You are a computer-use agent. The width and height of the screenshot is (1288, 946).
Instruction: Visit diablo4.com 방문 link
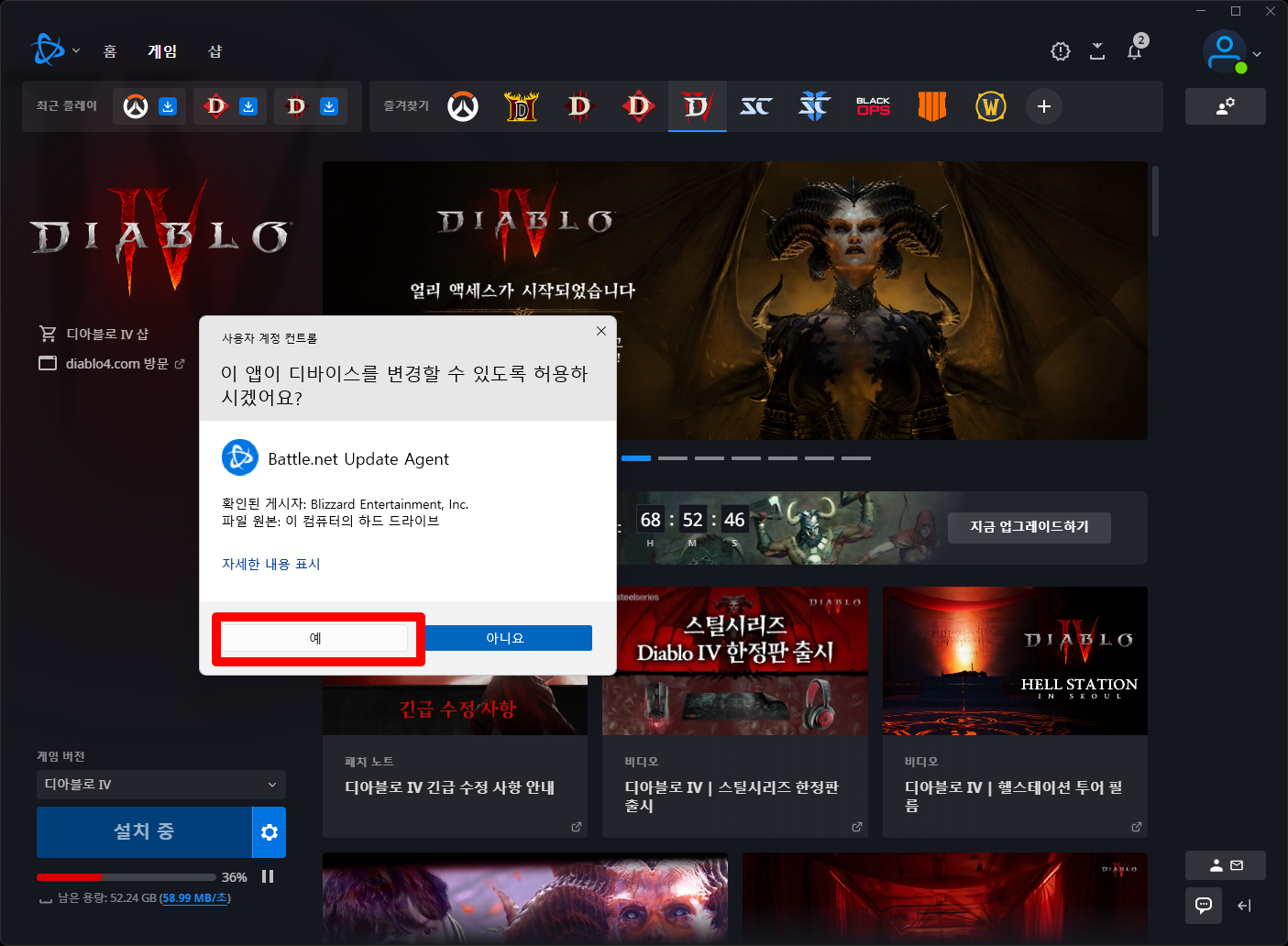112,363
